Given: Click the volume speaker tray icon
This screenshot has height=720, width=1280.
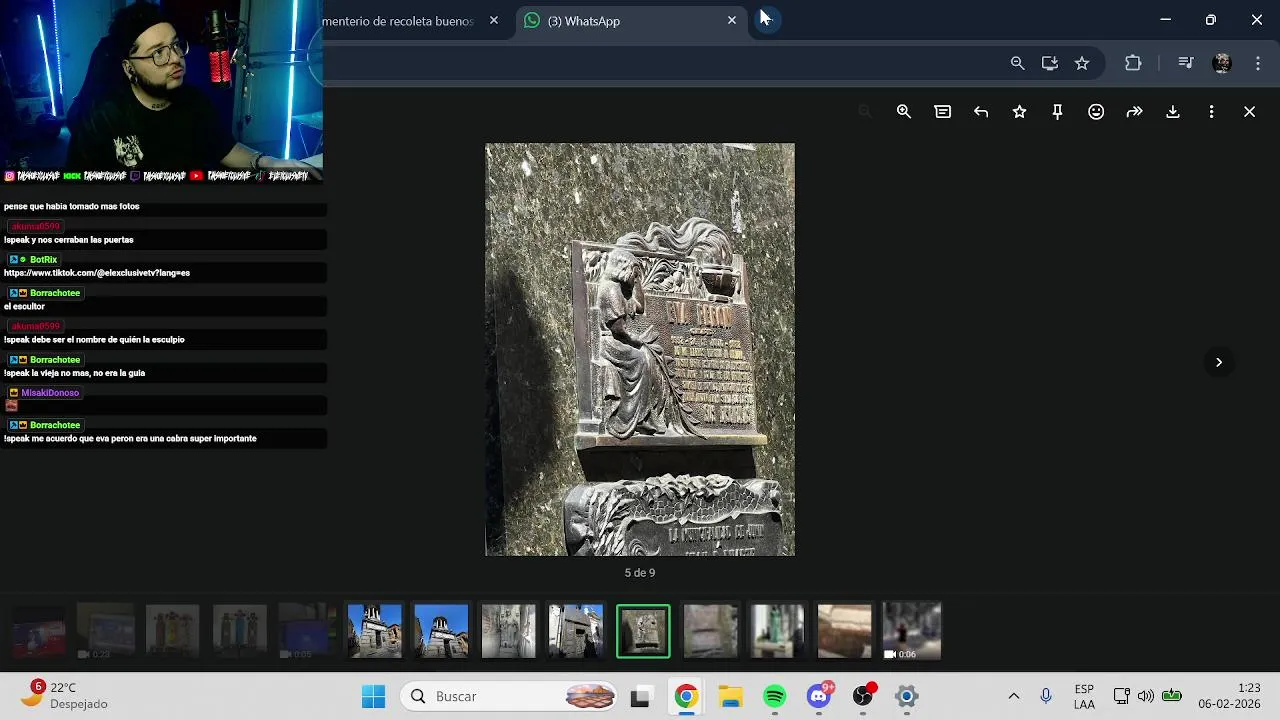Looking at the screenshot, I should (1146, 696).
